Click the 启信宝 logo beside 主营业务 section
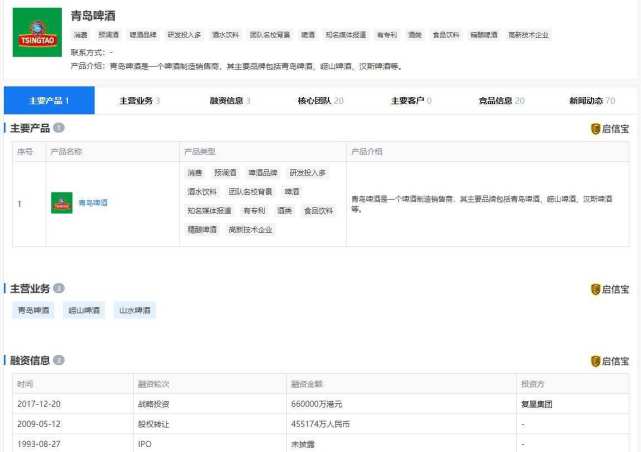This screenshot has width=641, height=452. pos(610,289)
